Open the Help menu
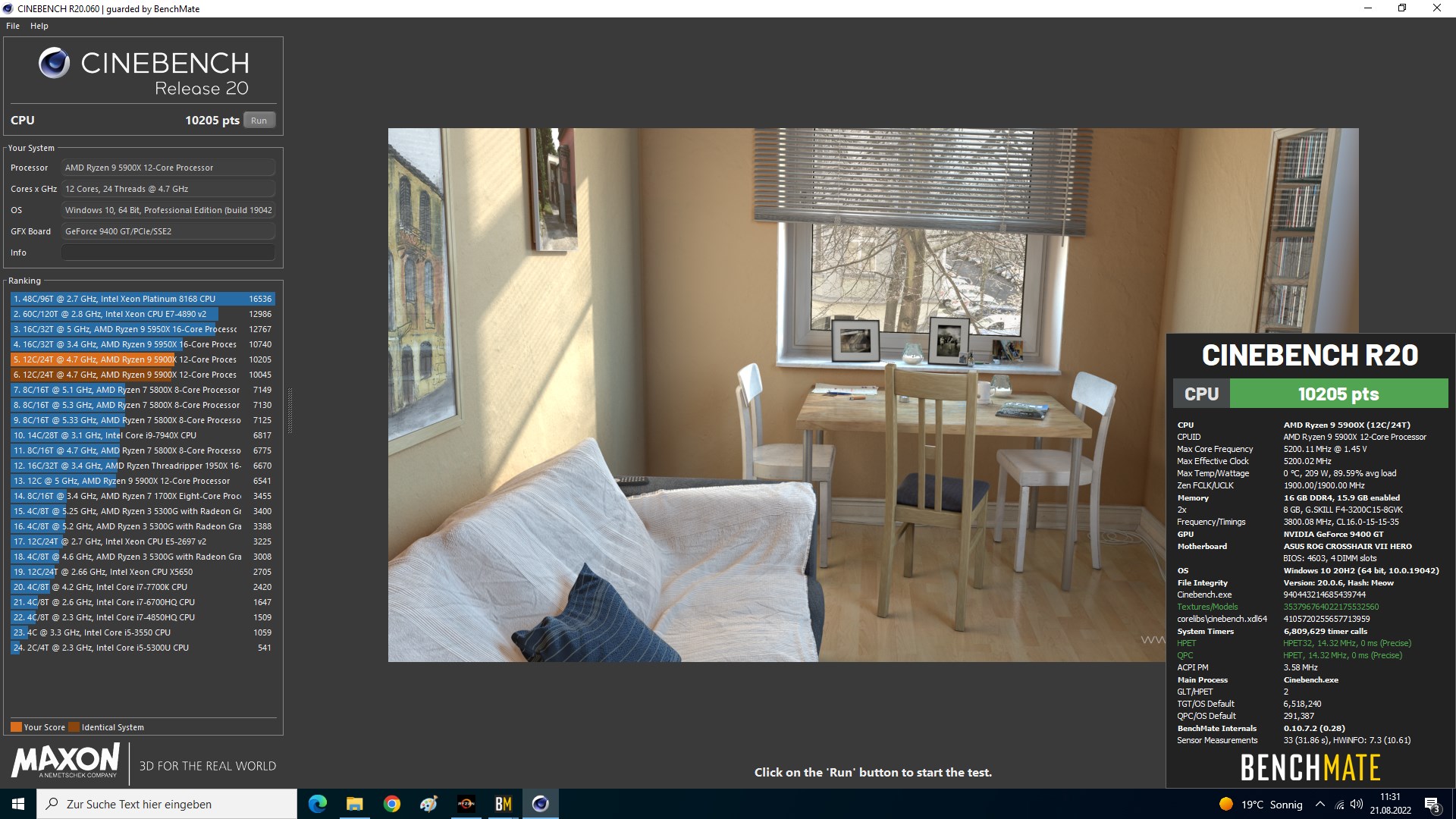 pos(39,26)
